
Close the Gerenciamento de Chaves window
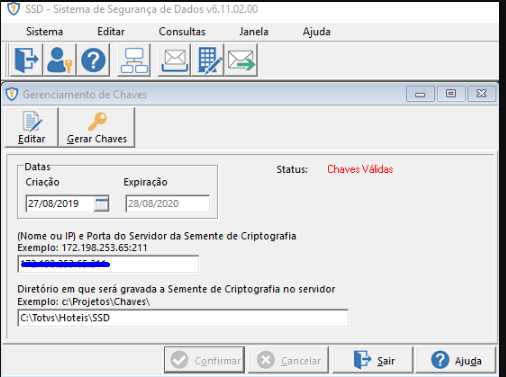(x=481, y=94)
